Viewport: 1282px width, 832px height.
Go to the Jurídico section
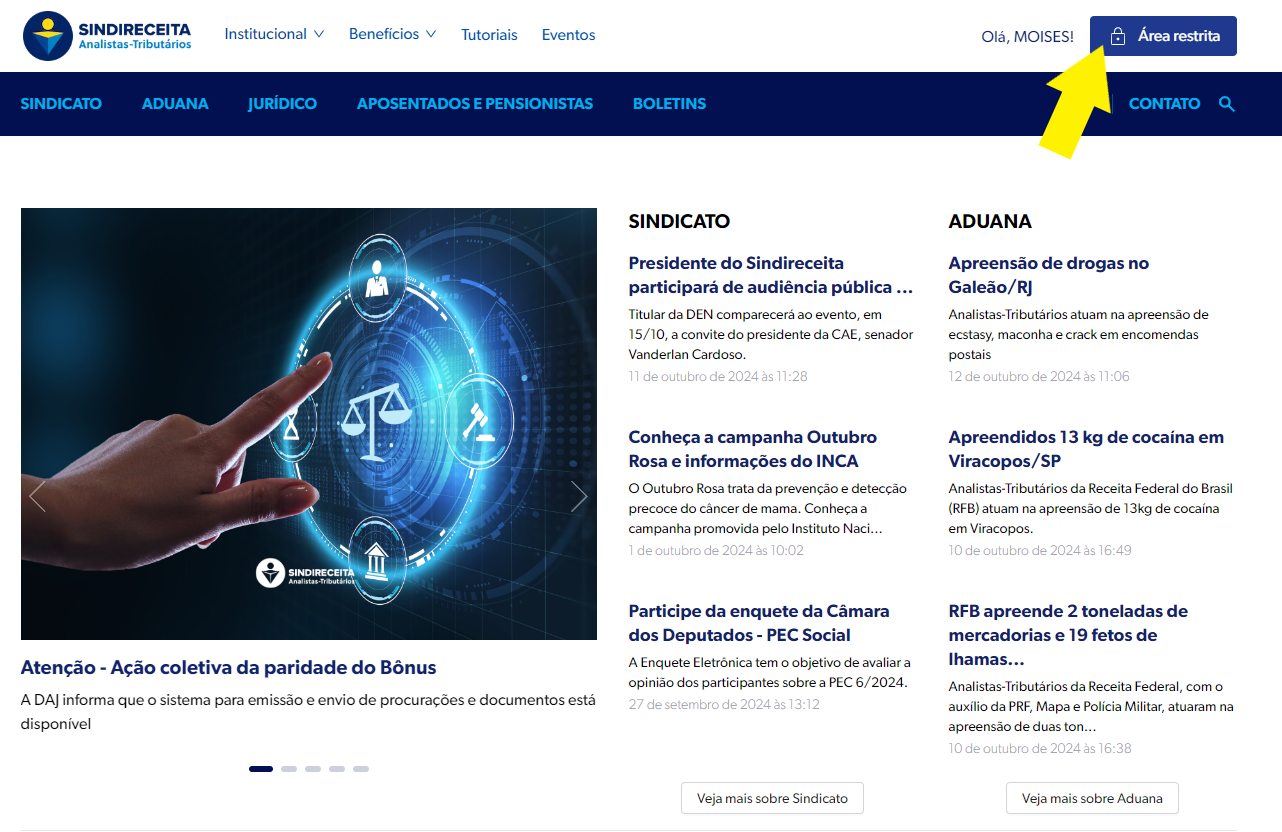(282, 104)
